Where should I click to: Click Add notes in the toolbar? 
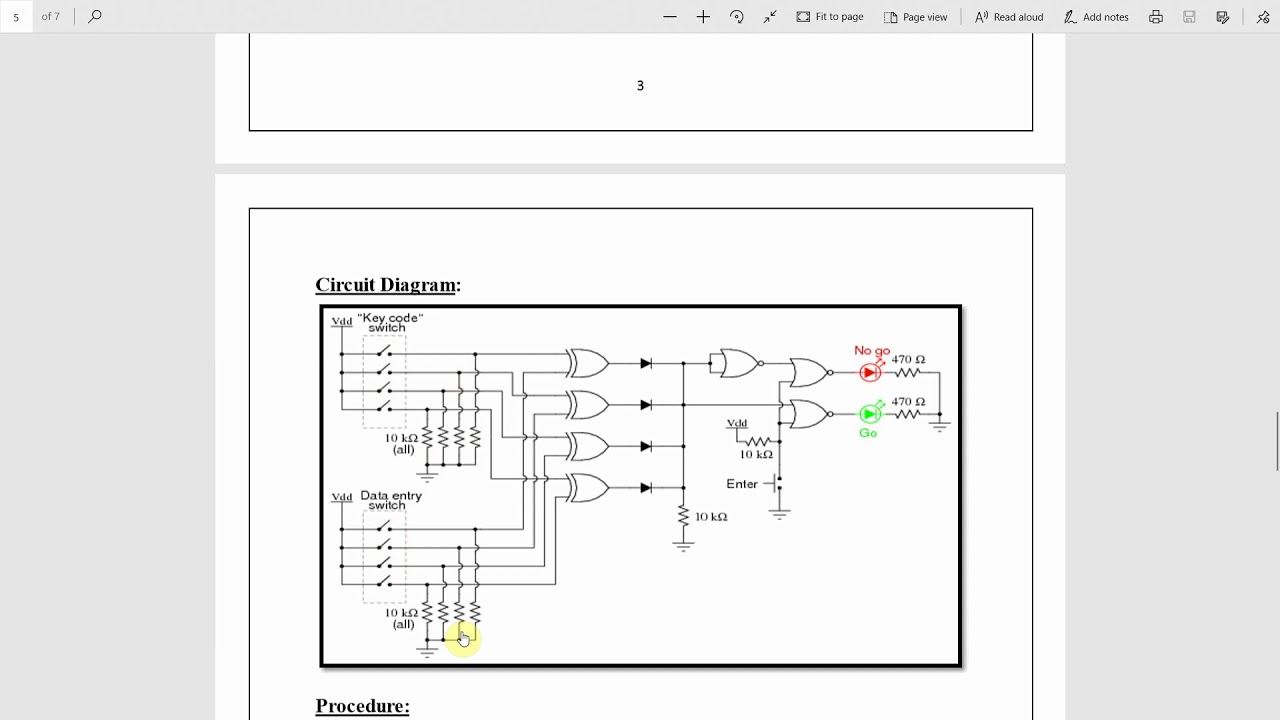(1096, 16)
